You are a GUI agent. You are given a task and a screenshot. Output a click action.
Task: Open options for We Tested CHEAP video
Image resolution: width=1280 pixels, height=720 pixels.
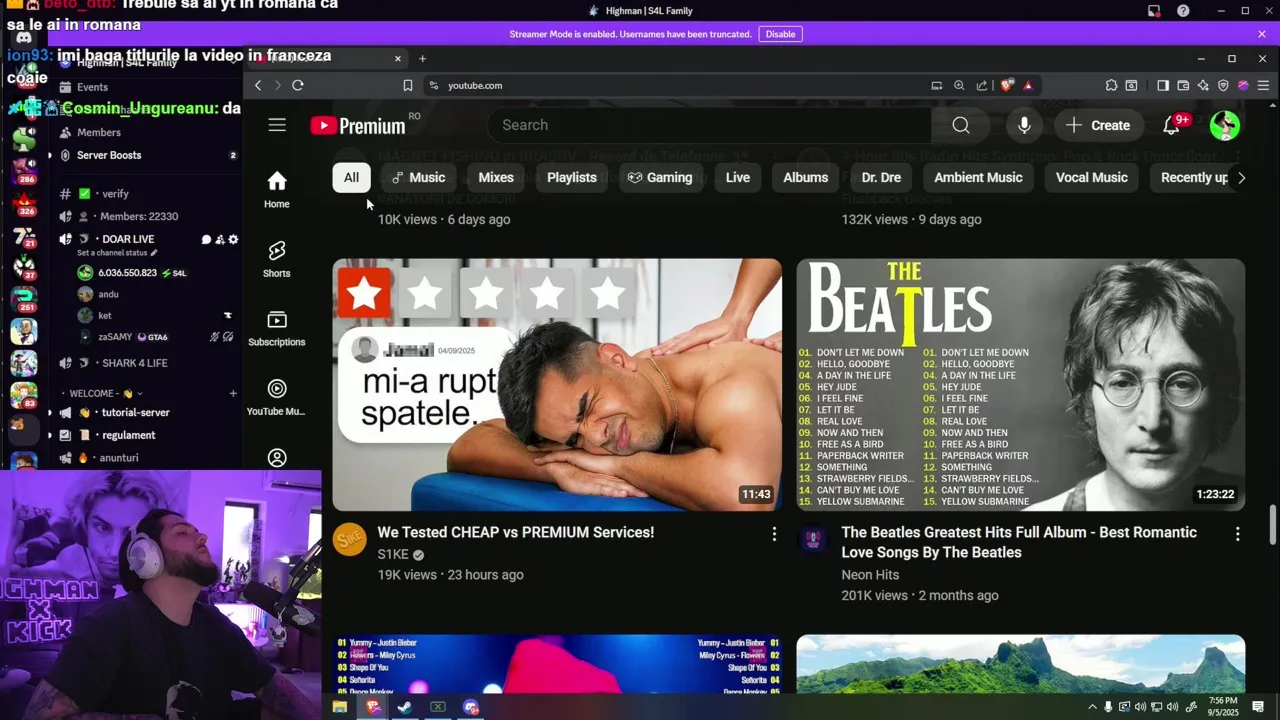[774, 535]
